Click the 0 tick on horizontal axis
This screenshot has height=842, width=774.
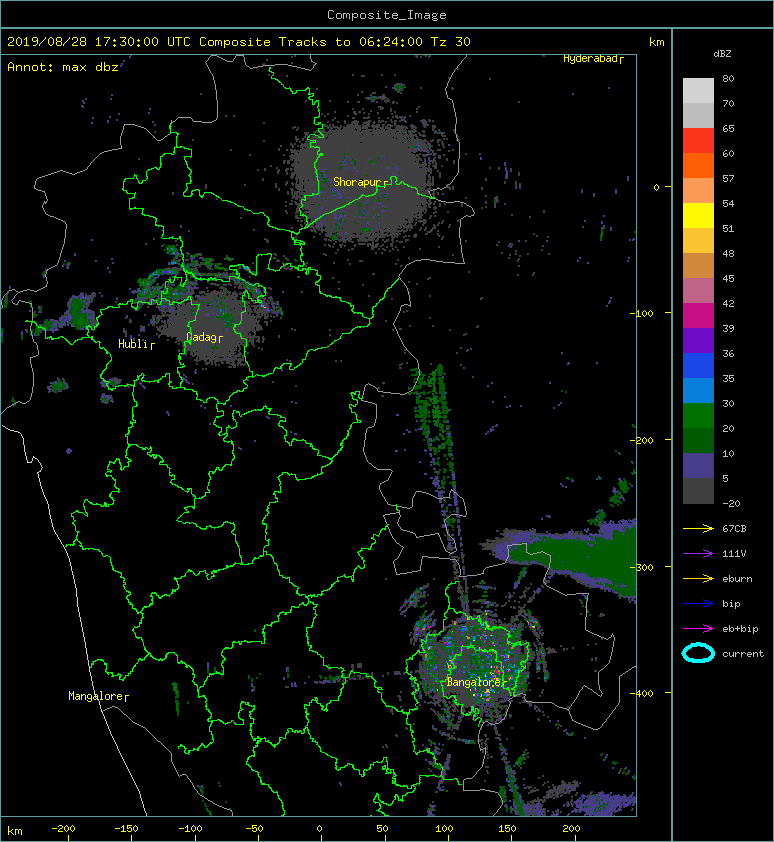[x=319, y=829]
